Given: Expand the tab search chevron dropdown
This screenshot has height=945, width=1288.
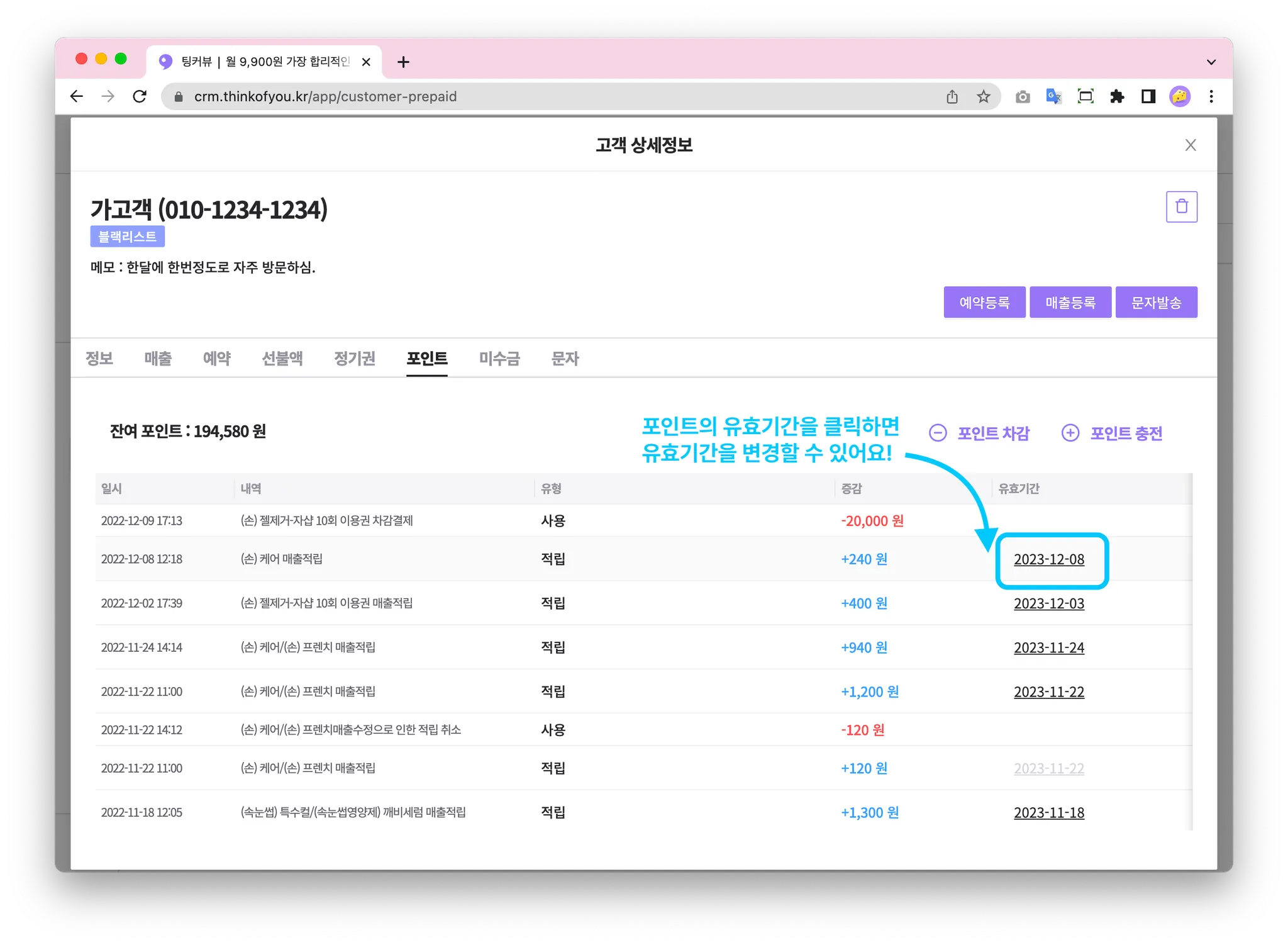Looking at the screenshot, I should point(1211,62).
